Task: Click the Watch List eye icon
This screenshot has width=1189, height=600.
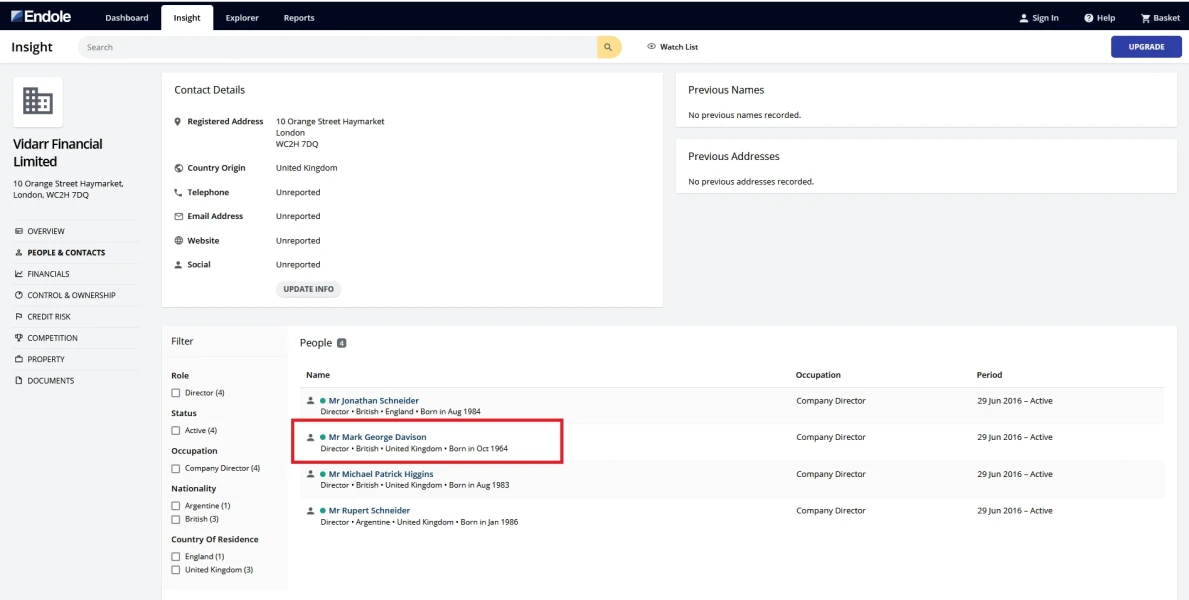Action: pos(651,47)
